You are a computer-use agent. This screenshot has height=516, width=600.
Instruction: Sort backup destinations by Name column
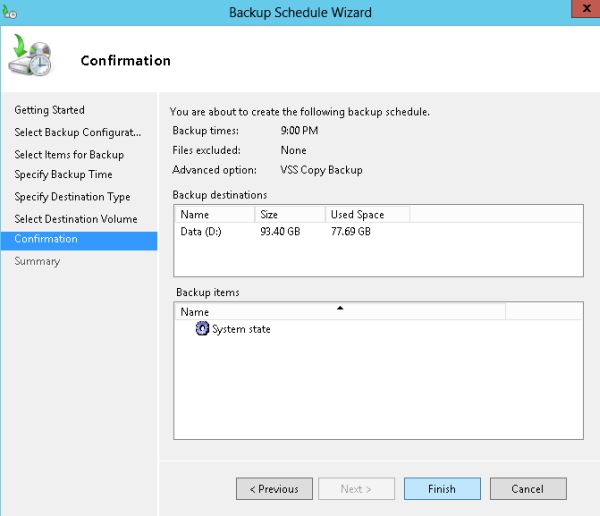[x=214, y=214]
